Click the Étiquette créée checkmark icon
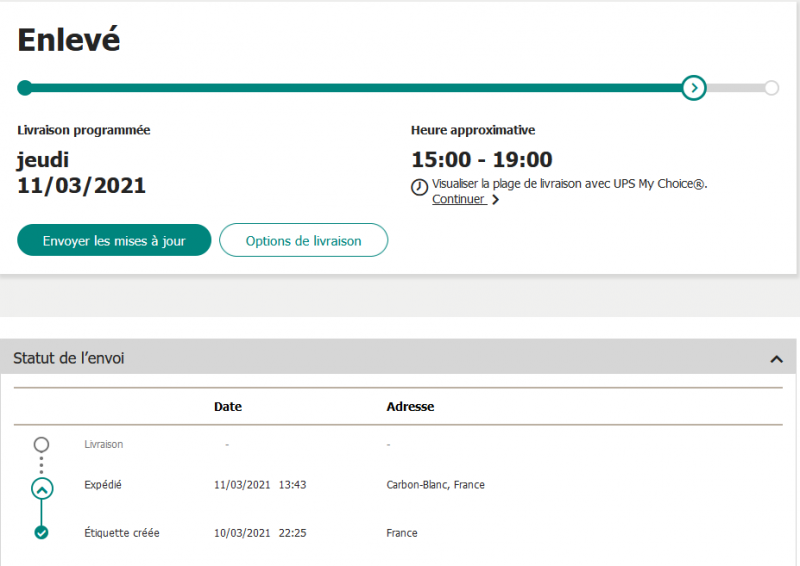800x566 pixels. 41,533
